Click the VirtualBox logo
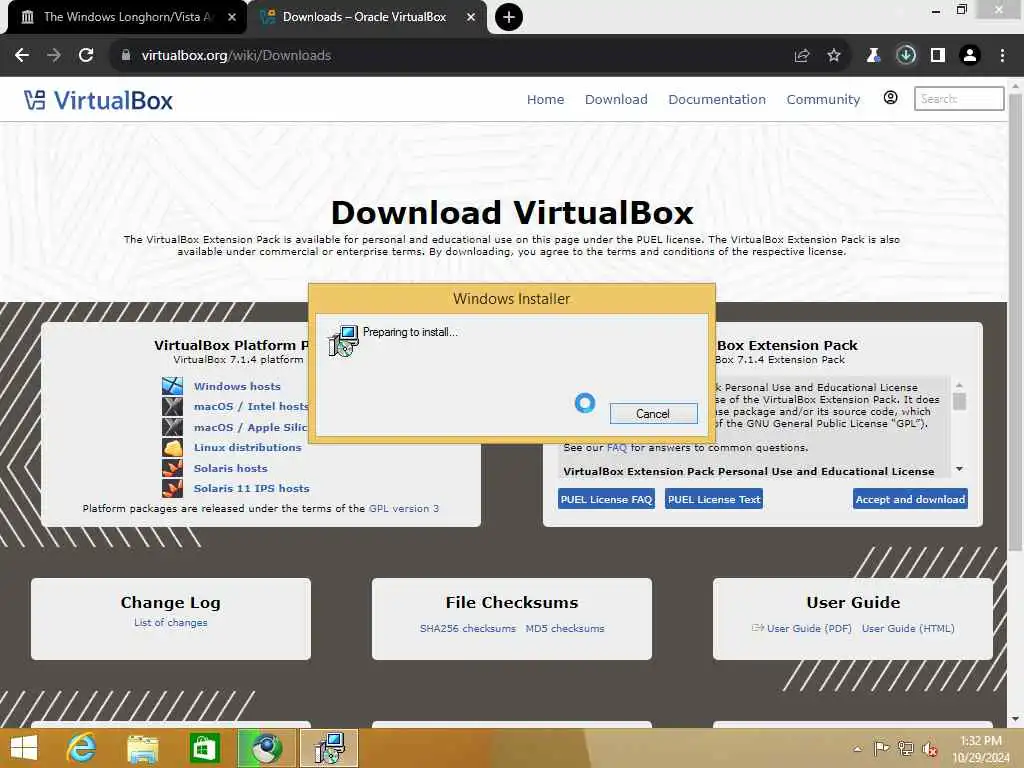The image size is (1024, 768). pyautogui.click(x=99, y=101)
